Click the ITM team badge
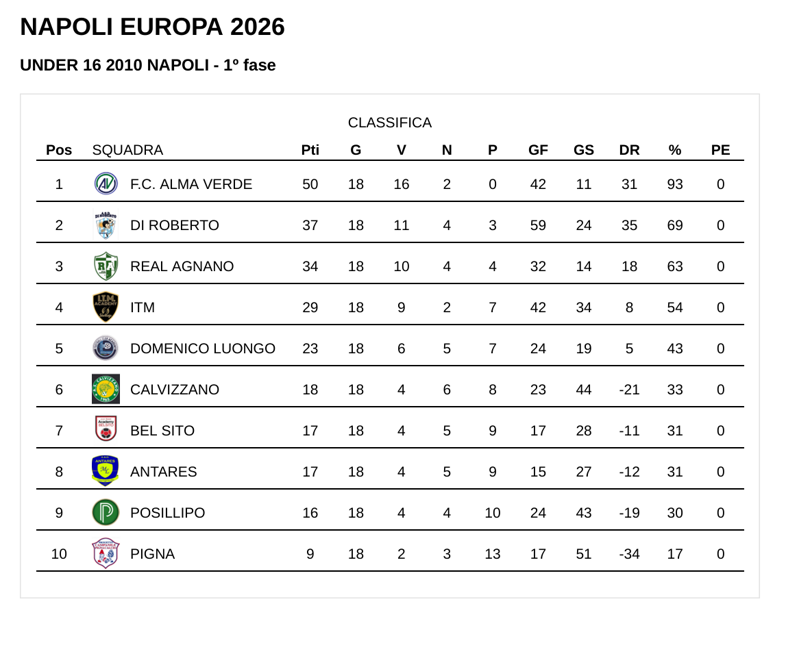The height and width of the screenshot is (645, 786). pyautogui.click(x=105, y=307)
